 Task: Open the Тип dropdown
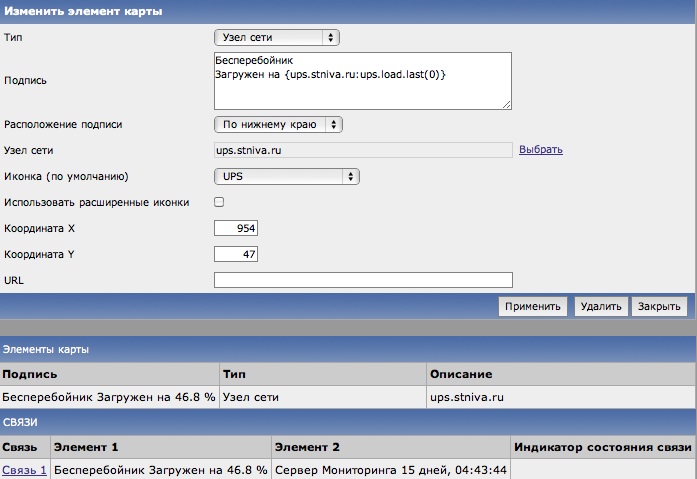click(x=277, y=37)
